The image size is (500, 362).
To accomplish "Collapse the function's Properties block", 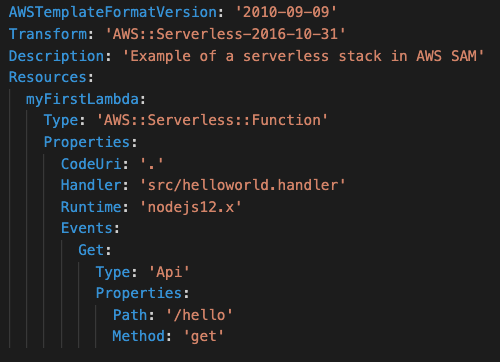I will coord(87,142).
